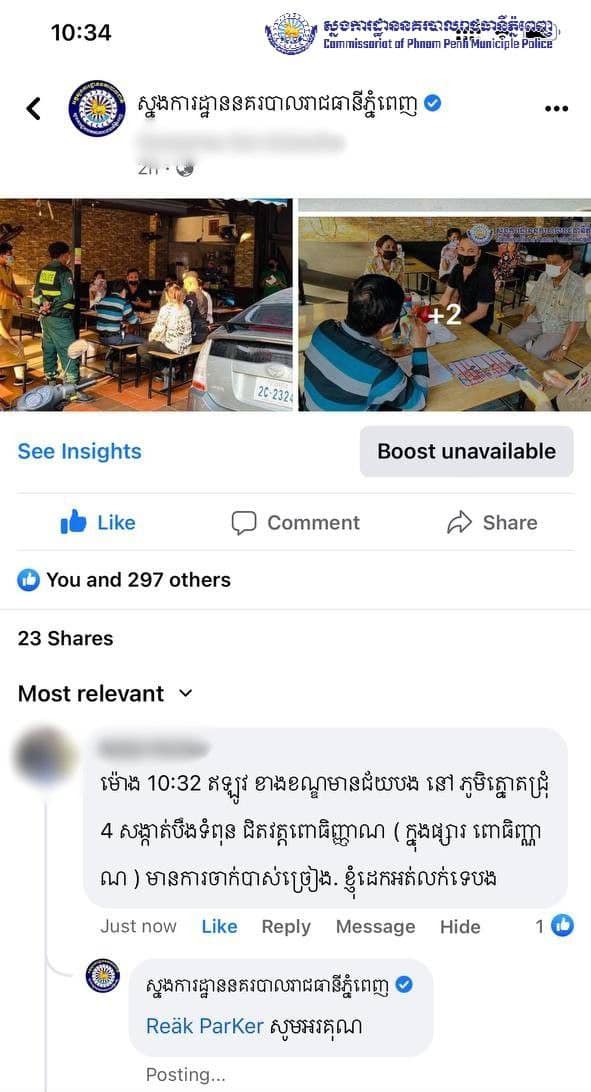This screenshot has width=591, height=1092.
Task: Tap the Share arrow icon
Action: (459, 523)
